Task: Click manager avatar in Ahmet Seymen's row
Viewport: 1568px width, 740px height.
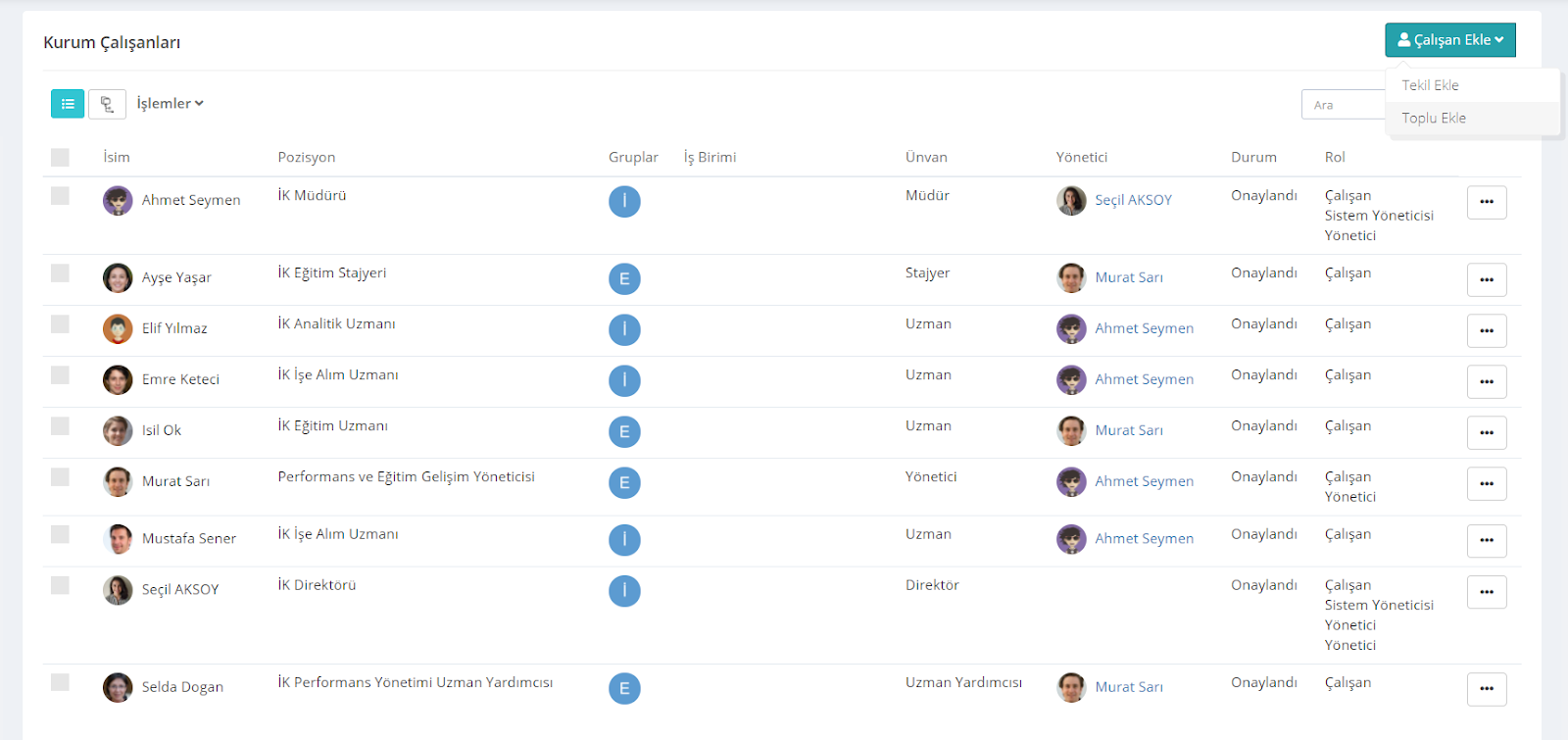Action: 1071,201
